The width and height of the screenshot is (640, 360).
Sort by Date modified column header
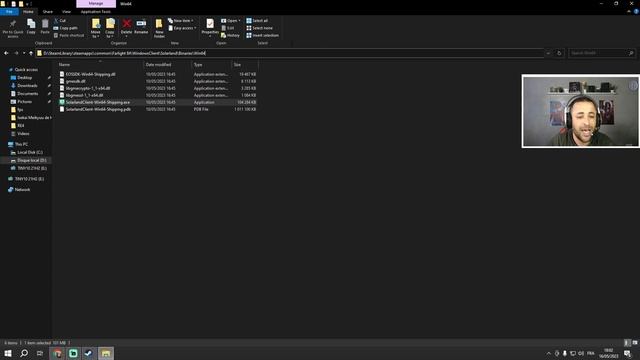point(167,64)
